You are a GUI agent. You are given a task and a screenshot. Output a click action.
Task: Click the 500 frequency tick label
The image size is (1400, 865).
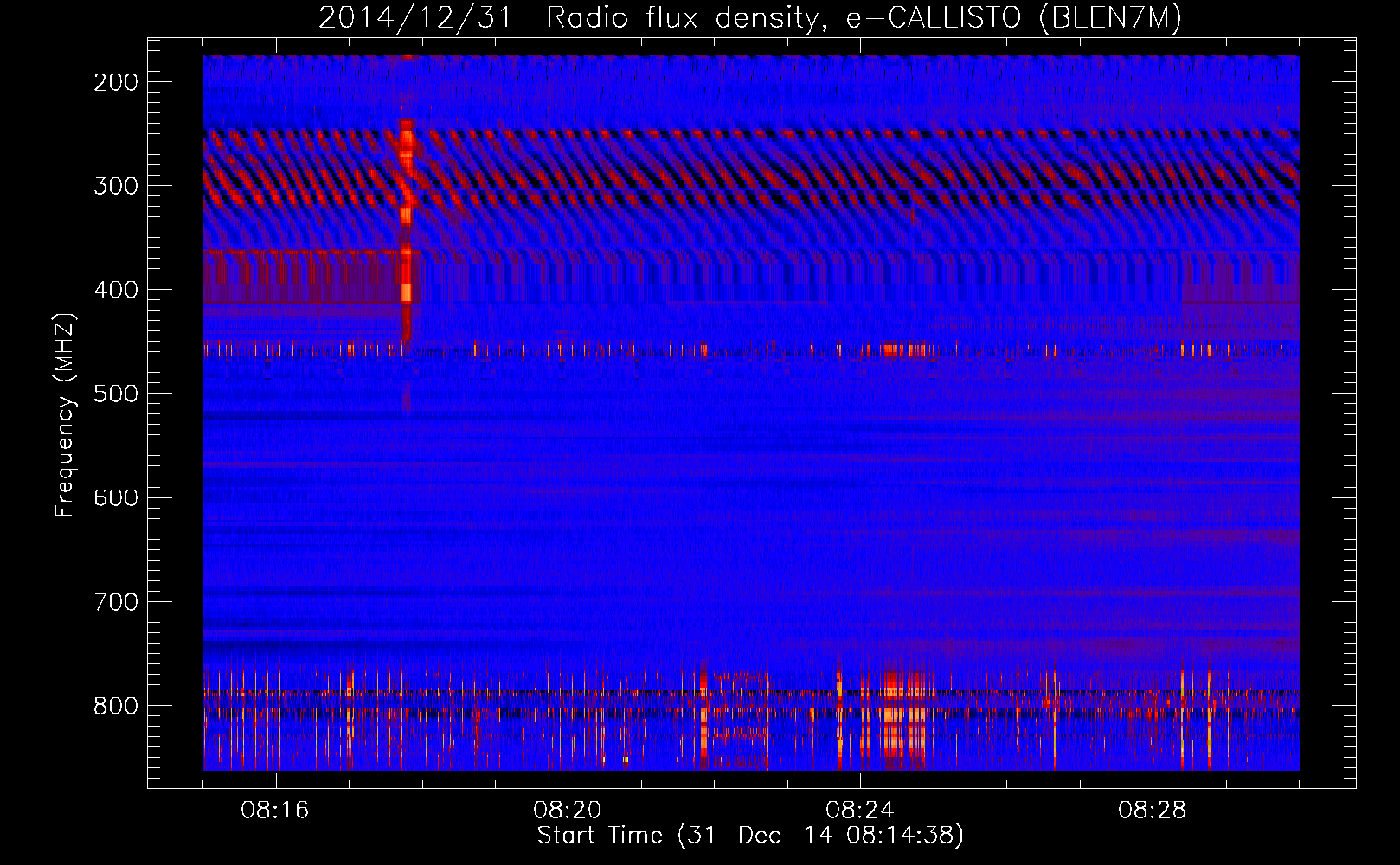point(116,394)
